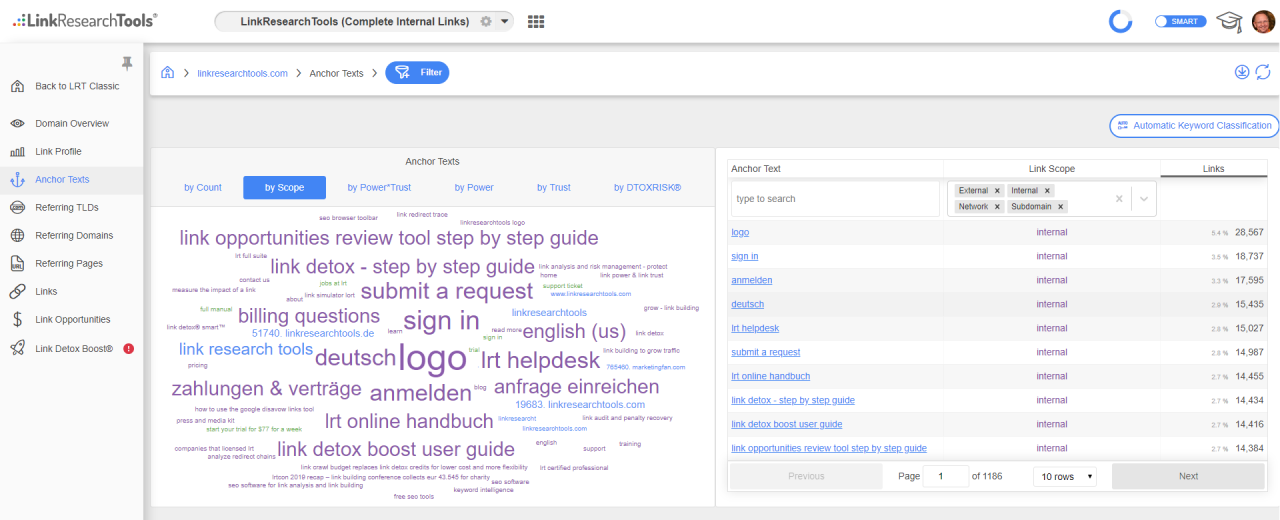Click the Links chain icon

17,292
